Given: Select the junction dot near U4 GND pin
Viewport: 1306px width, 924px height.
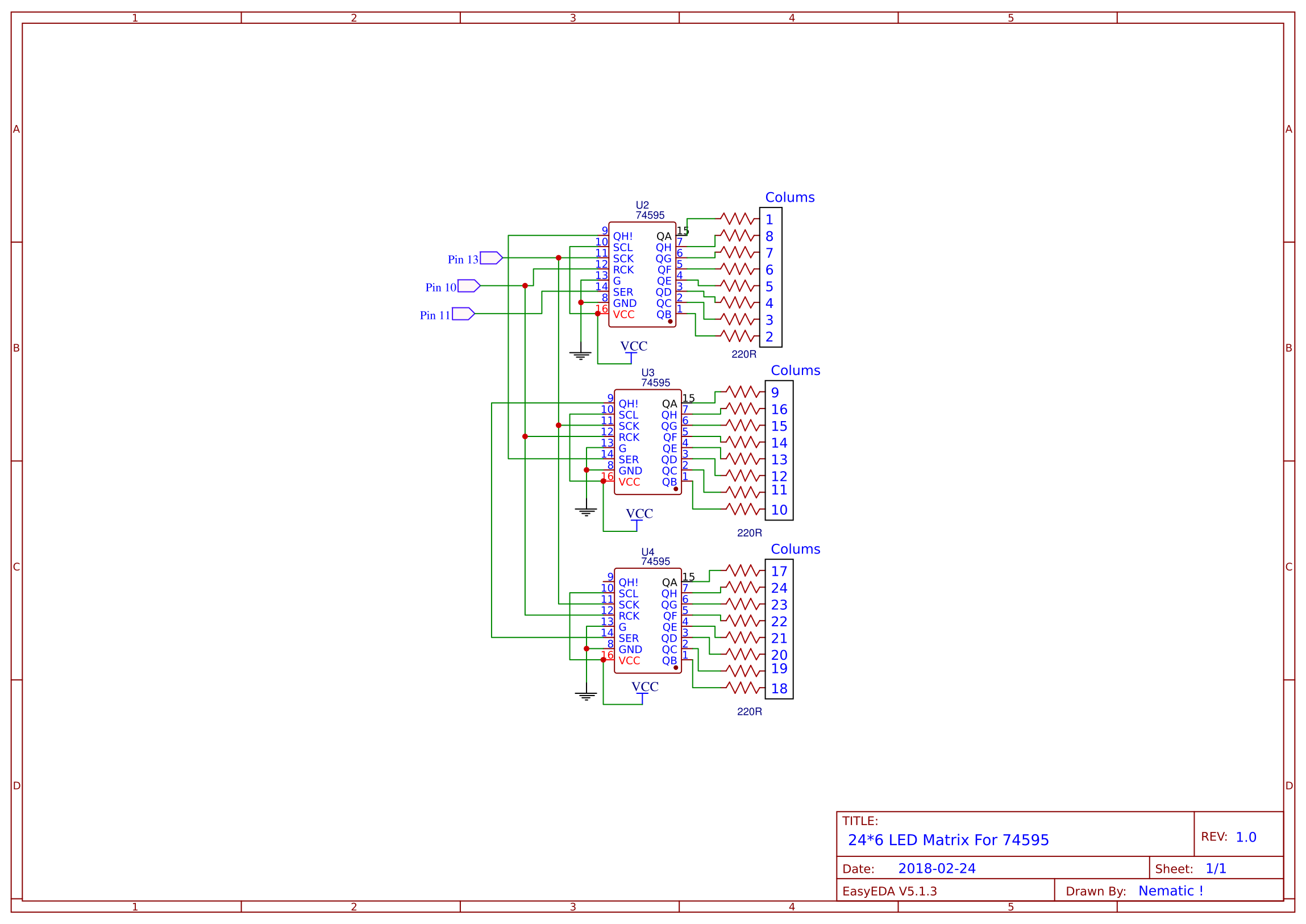Looking at the screenshot, I should pyautogui.click(x=586, y=648).
